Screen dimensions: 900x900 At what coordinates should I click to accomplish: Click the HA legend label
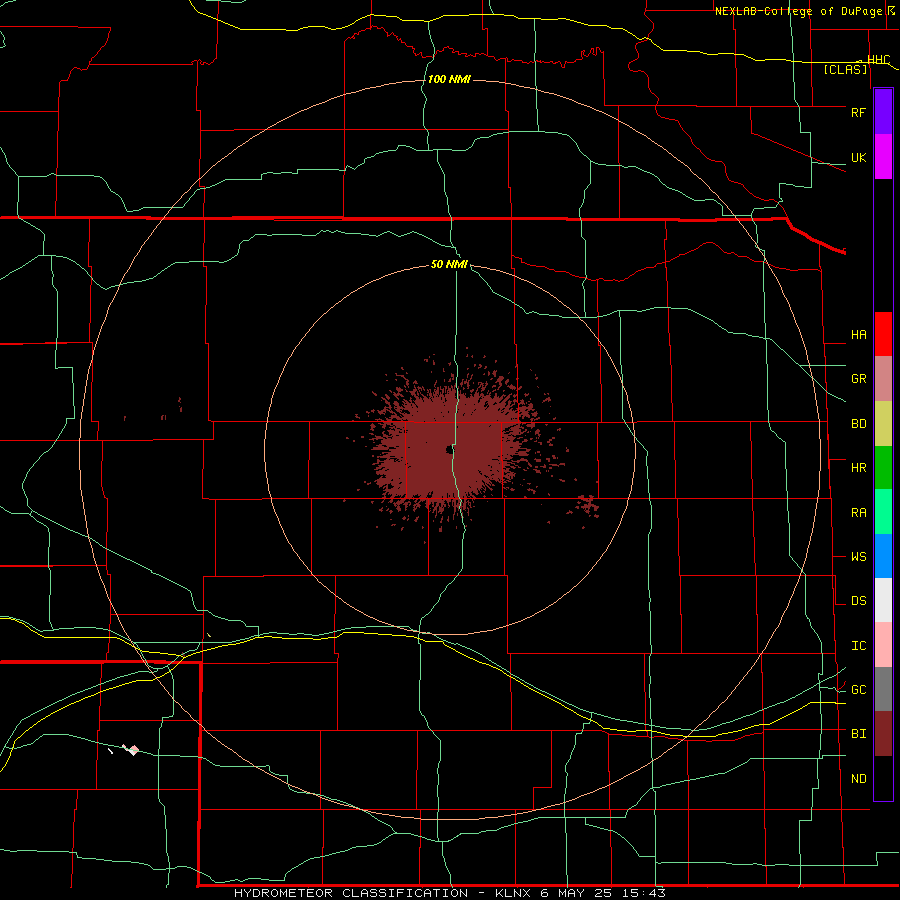tap(858, 334)
